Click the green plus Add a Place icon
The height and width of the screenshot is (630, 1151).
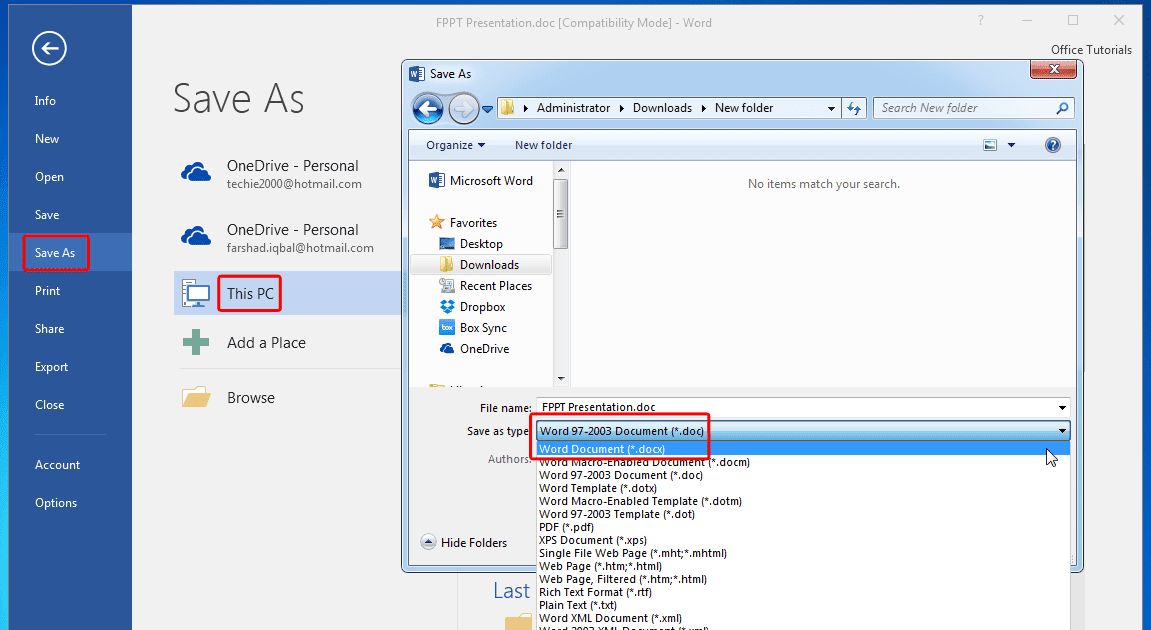click(196, 342)
